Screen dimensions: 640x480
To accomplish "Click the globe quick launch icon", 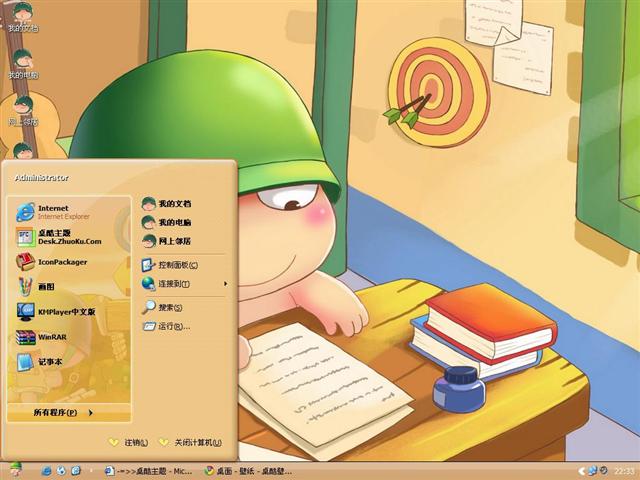I will tap(61, 471).
